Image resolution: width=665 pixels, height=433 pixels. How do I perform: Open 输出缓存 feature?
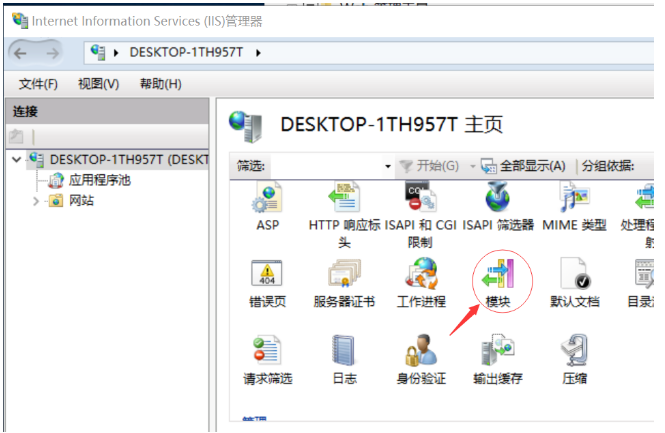point(497,350)
